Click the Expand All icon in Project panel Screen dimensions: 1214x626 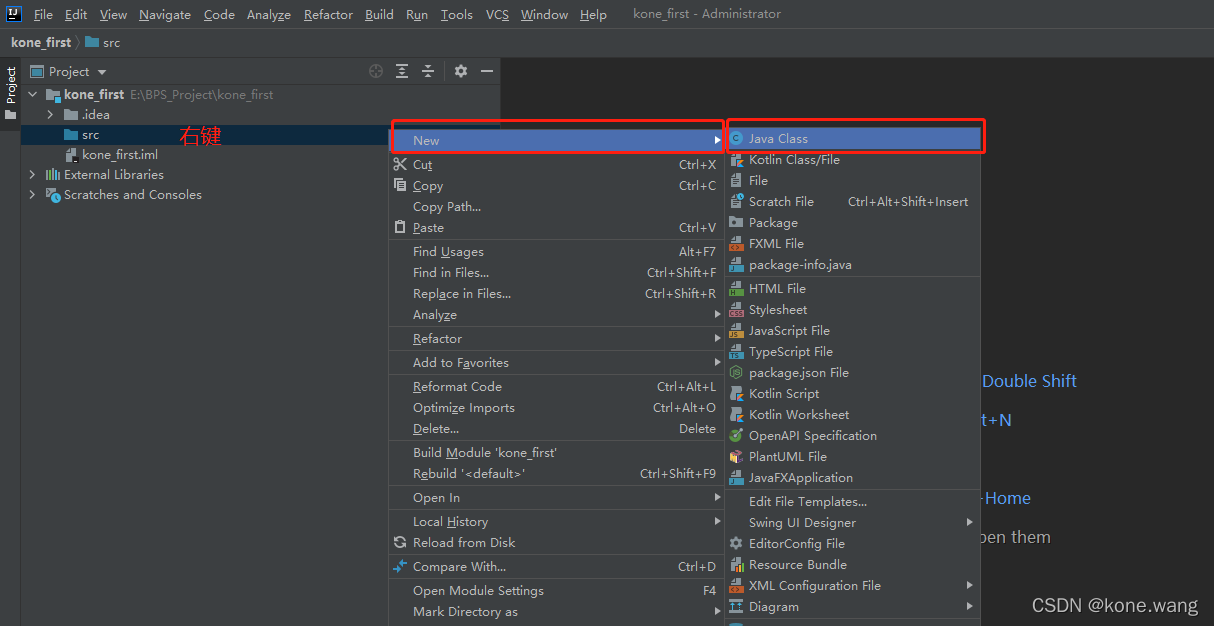(402, 71)
